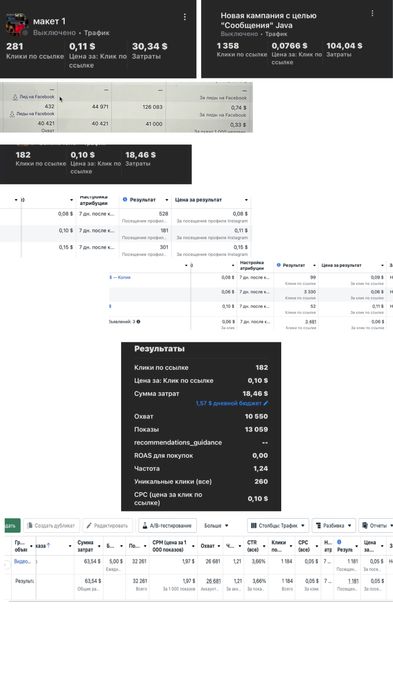This screenshot has width=393, height=699.
Task: Click the duplicate icon on Создать дубликат
Action: pos(30,526)
